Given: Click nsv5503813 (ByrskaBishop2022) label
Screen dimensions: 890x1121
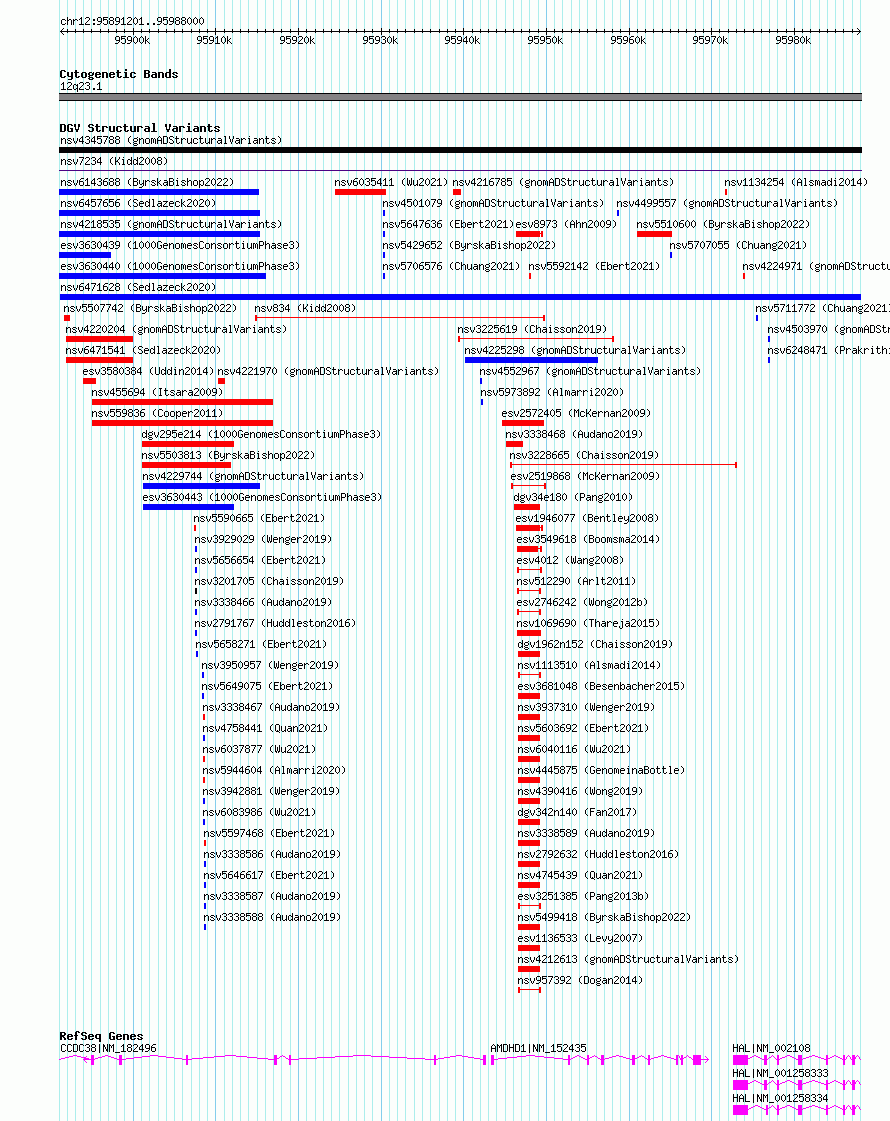Looking at the screenshot, I should tap(228, 455).
